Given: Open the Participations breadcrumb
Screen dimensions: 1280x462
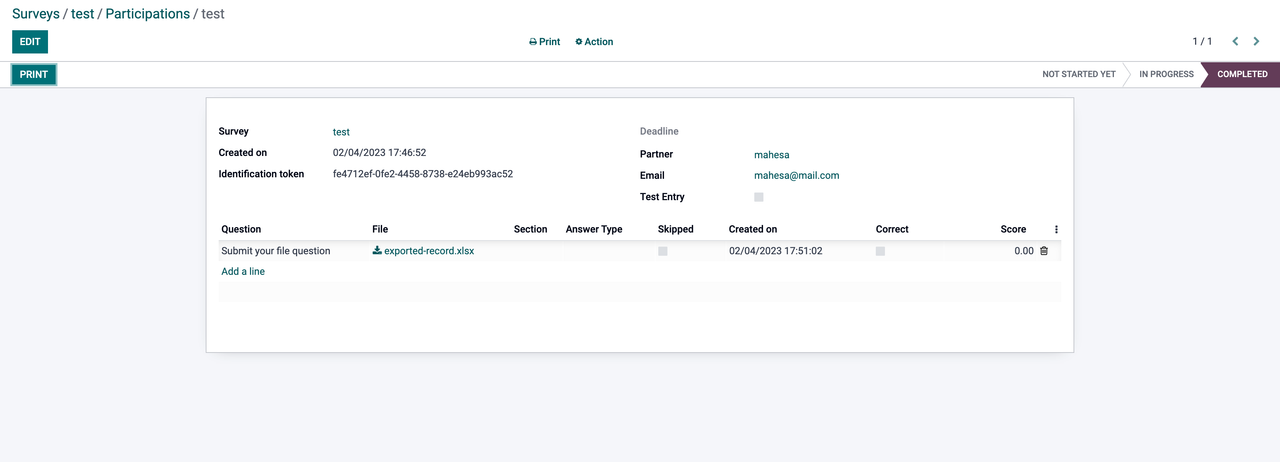Looking at the screenshot, I should click(147, 14).
